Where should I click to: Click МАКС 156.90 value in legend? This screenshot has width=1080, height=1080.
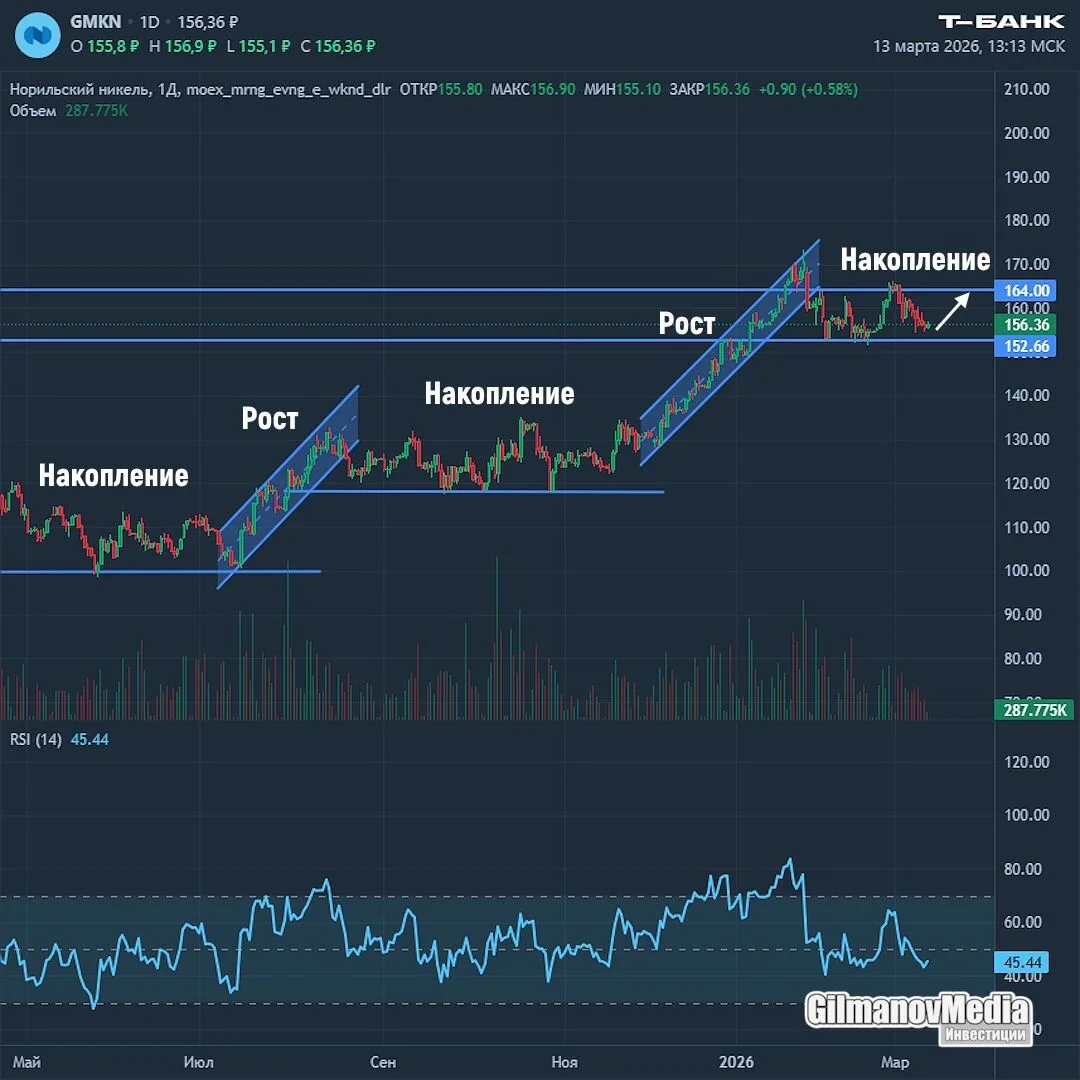(x=532, y=90)
